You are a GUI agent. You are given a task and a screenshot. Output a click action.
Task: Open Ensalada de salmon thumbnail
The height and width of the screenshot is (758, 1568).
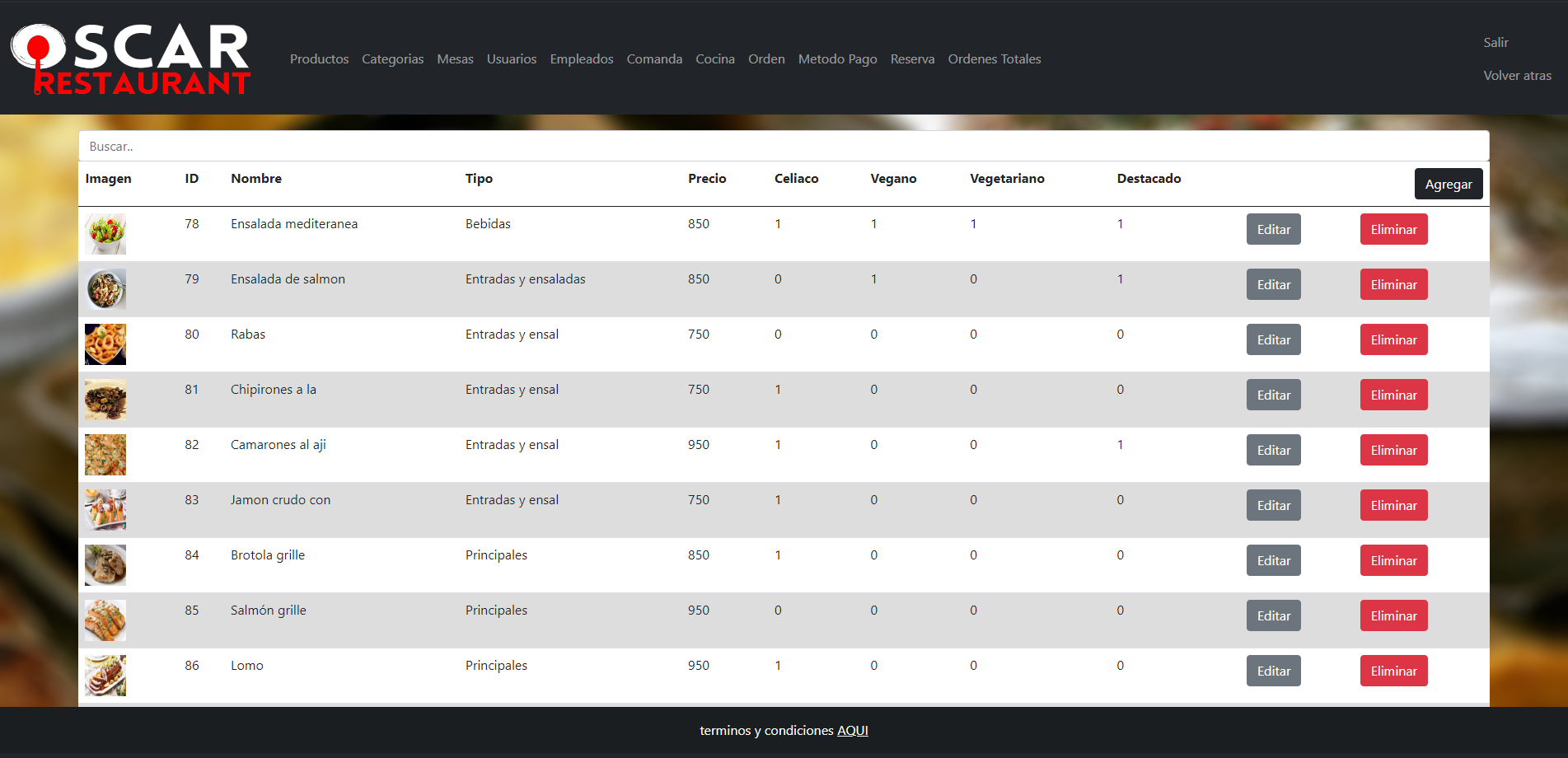[x=105, y=289]
